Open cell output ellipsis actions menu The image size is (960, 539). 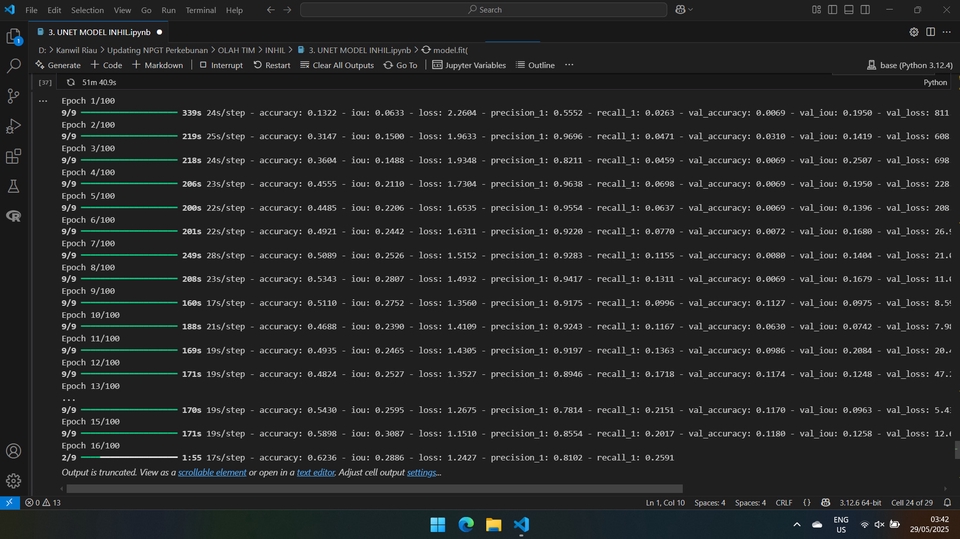(x=43, y=100)
